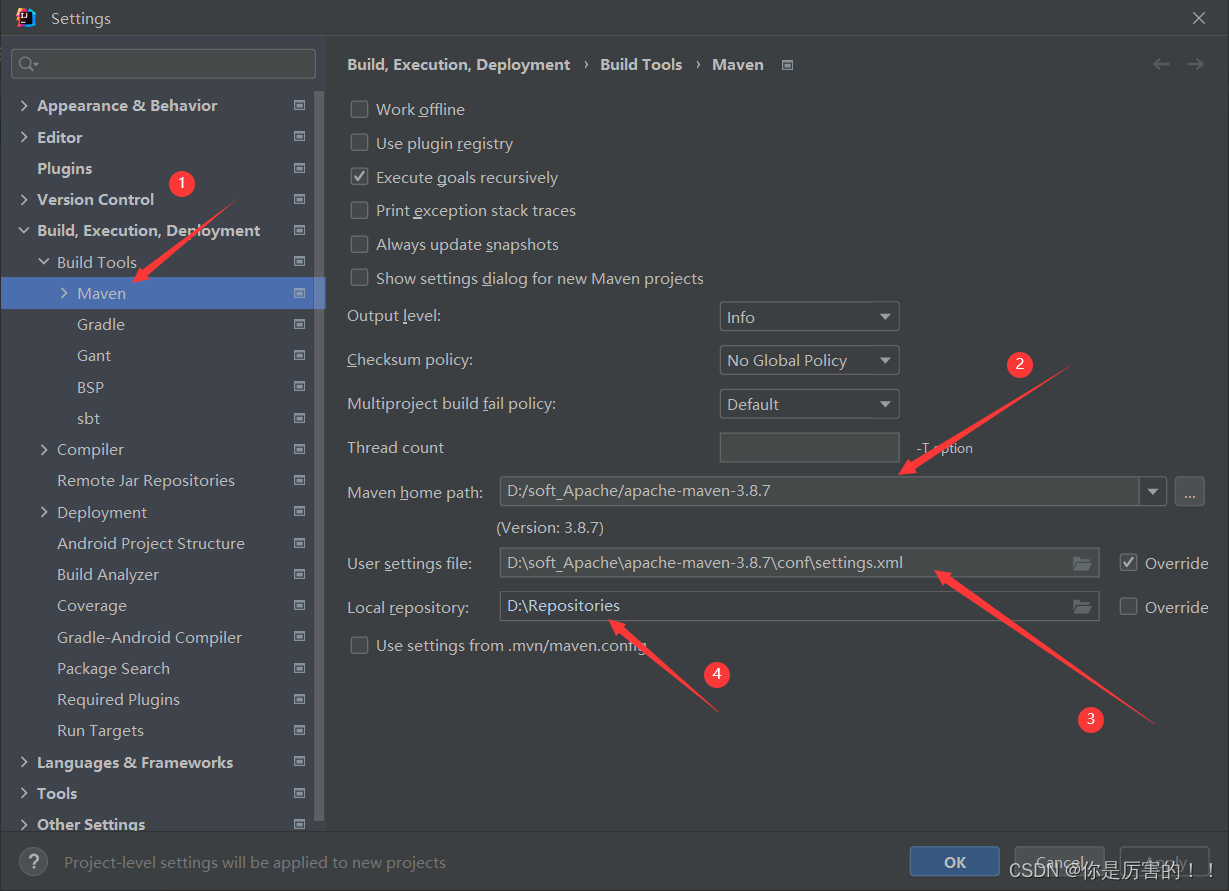
Task: Expand the Editor section
Action: click(x=24, y=137)
